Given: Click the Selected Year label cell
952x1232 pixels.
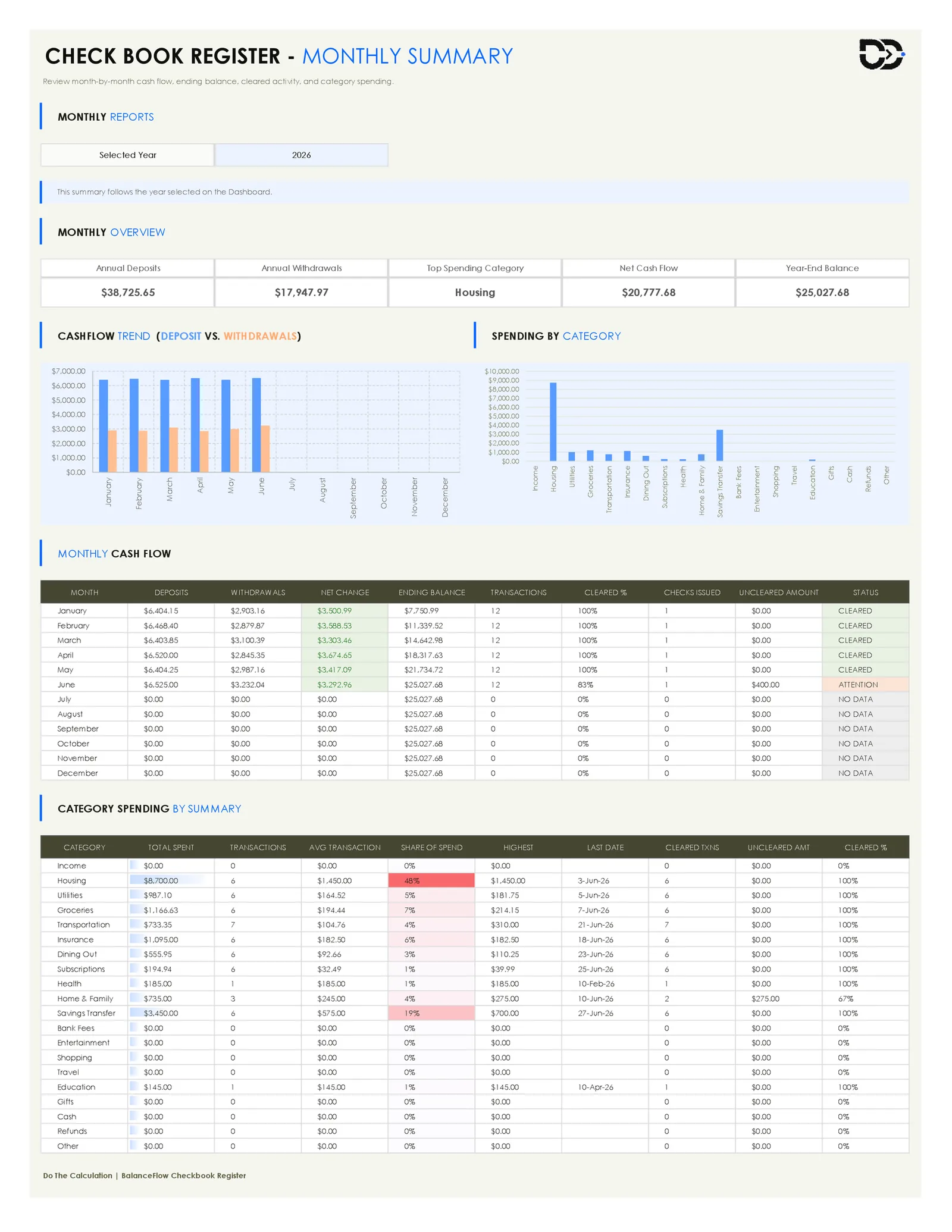Looking at the screenshot, I should pyautogui.click(x=127, y=155).
